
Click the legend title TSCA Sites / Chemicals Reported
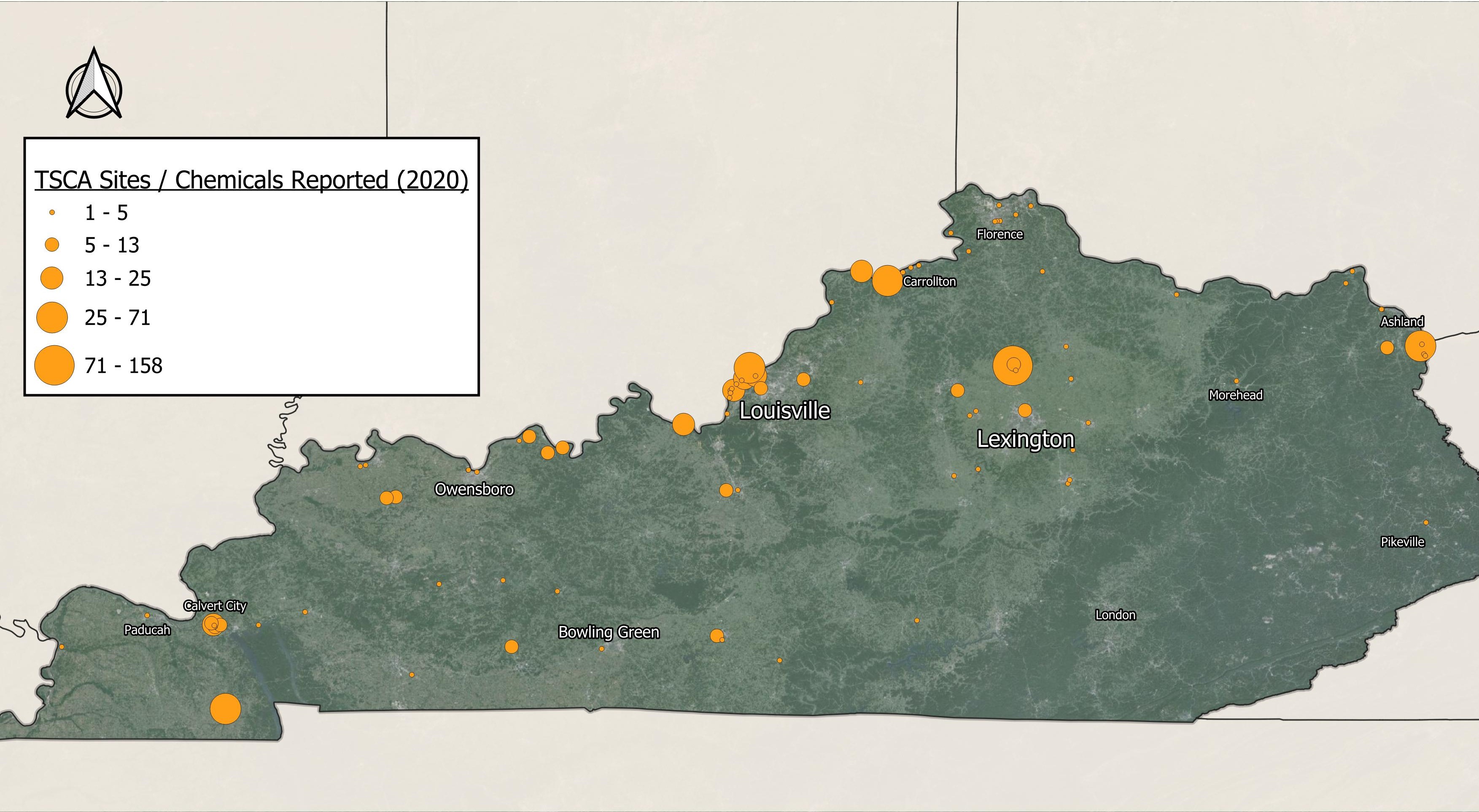pos(251,180)
